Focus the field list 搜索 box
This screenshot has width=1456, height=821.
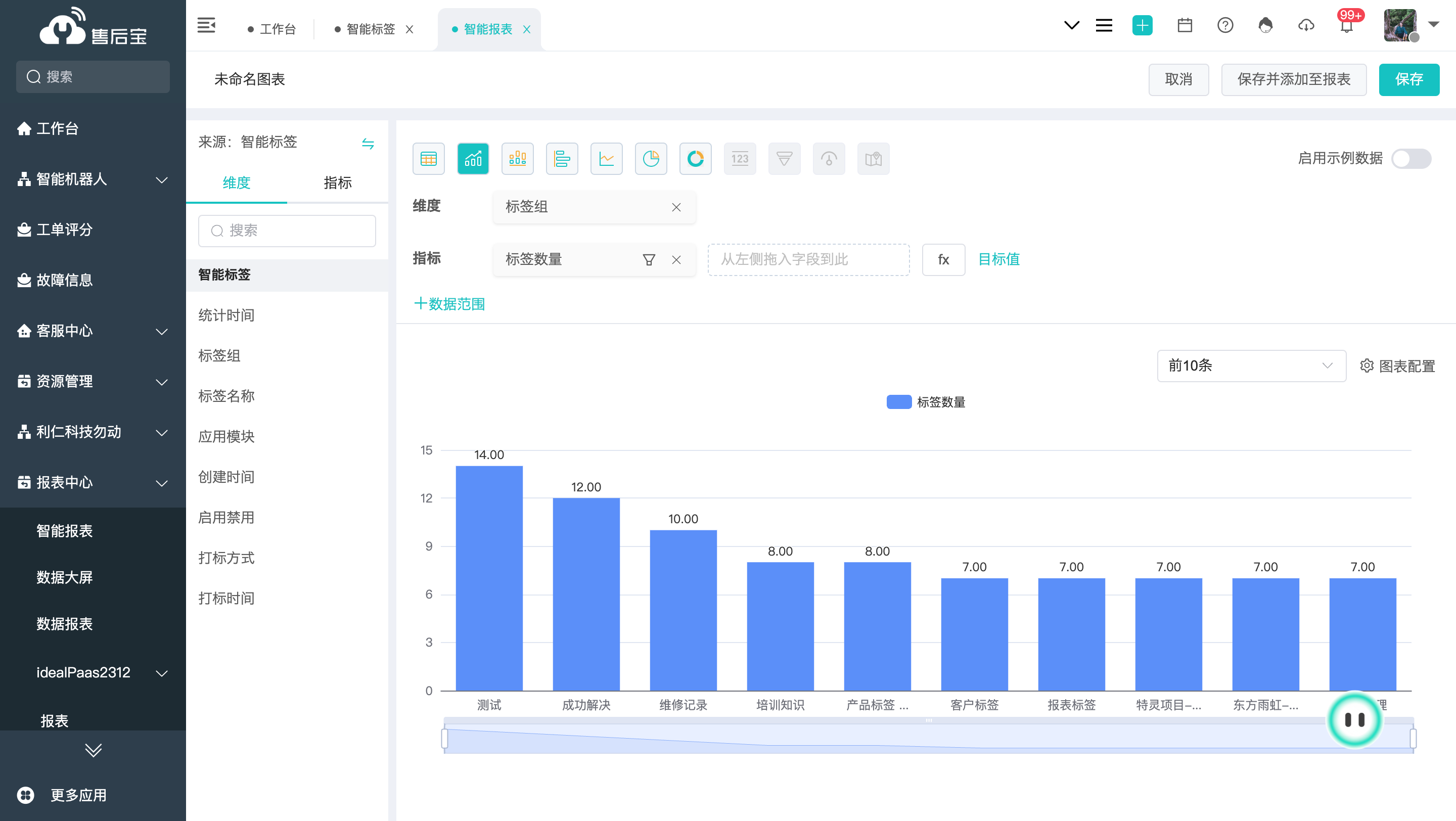pos(287,231)
